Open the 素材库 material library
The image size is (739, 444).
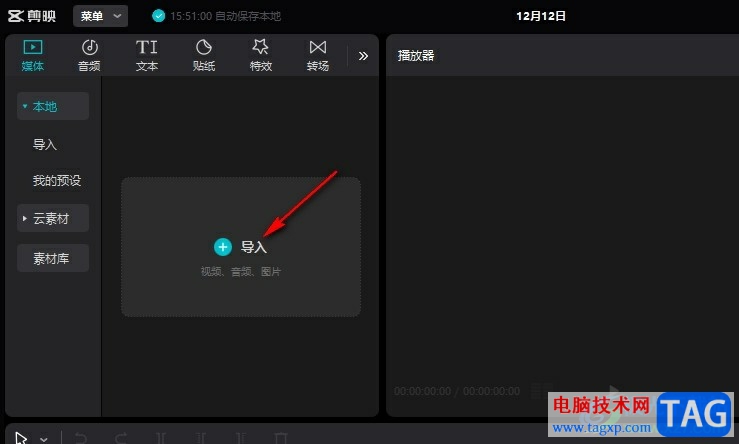coord(53,258)
